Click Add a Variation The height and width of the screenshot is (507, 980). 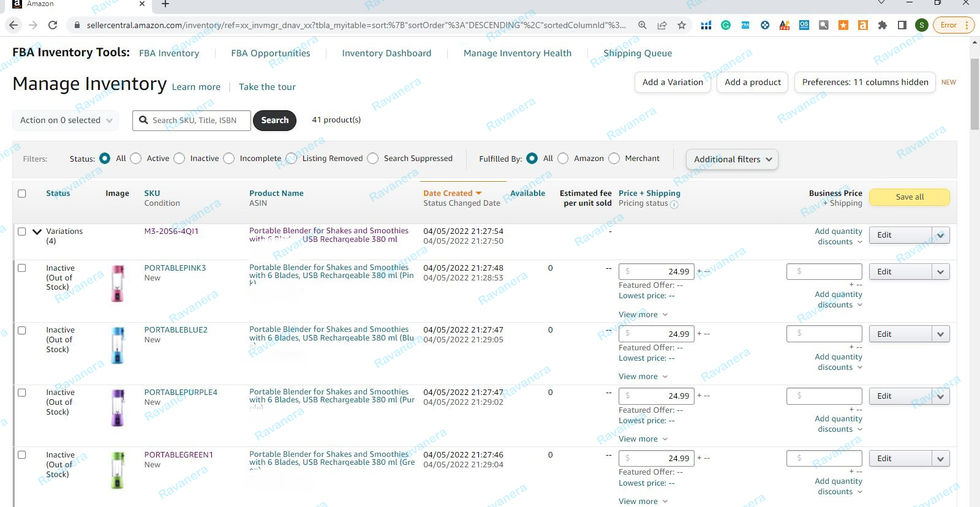coord(672,83)
